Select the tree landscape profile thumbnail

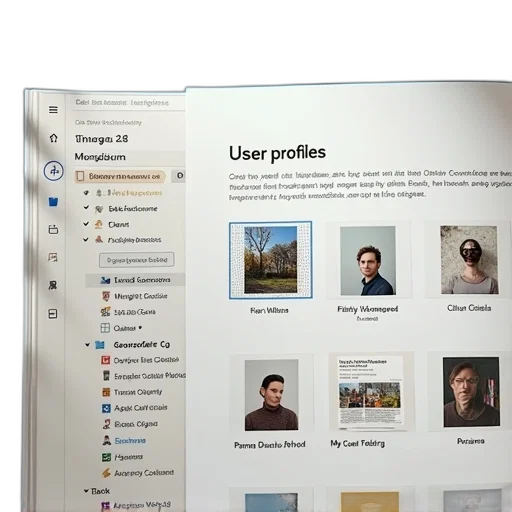271,260
